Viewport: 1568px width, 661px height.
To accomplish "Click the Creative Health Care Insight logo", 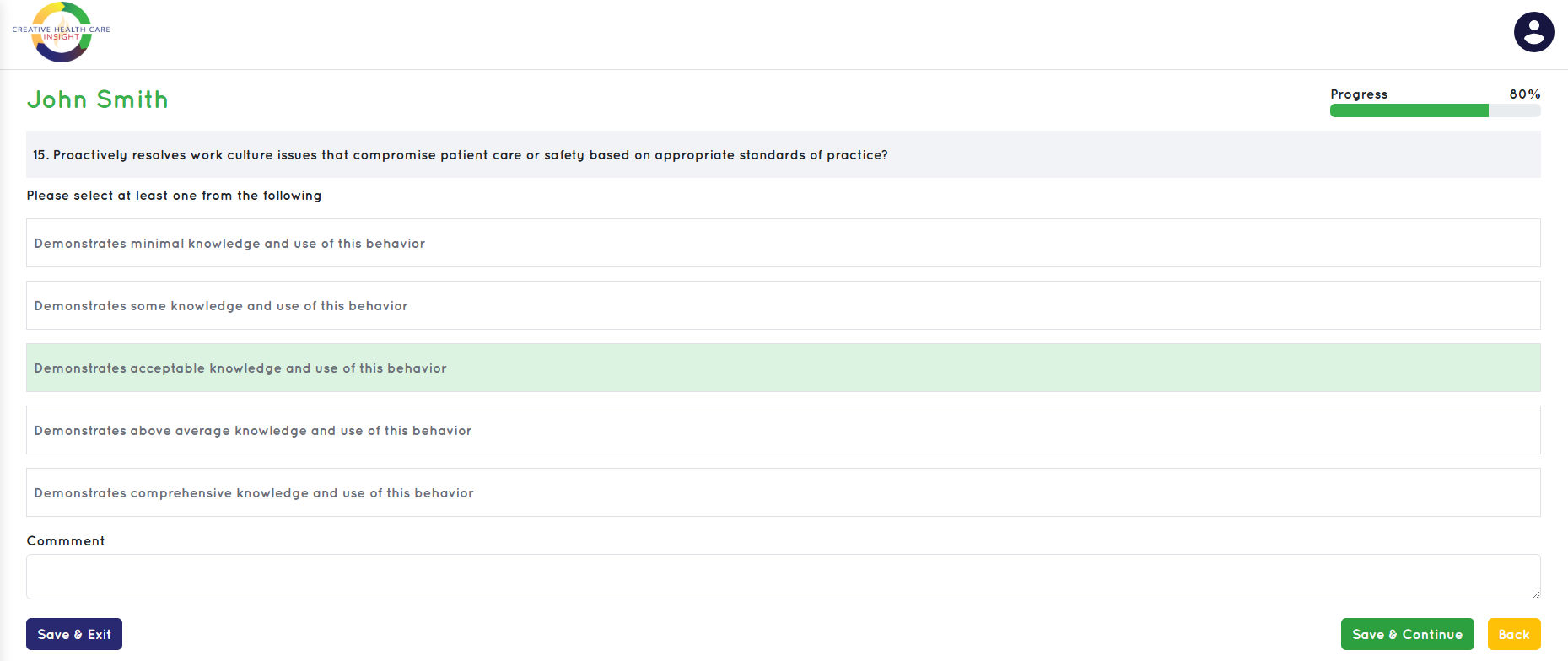I will 61,32.
